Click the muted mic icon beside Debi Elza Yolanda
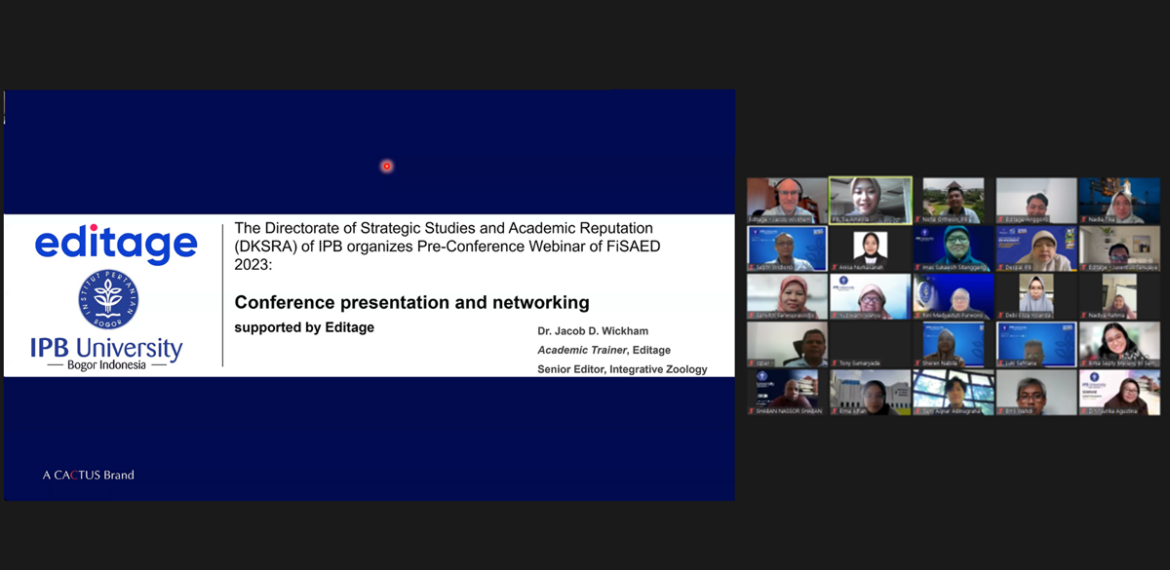 (x=1000, y=315)
